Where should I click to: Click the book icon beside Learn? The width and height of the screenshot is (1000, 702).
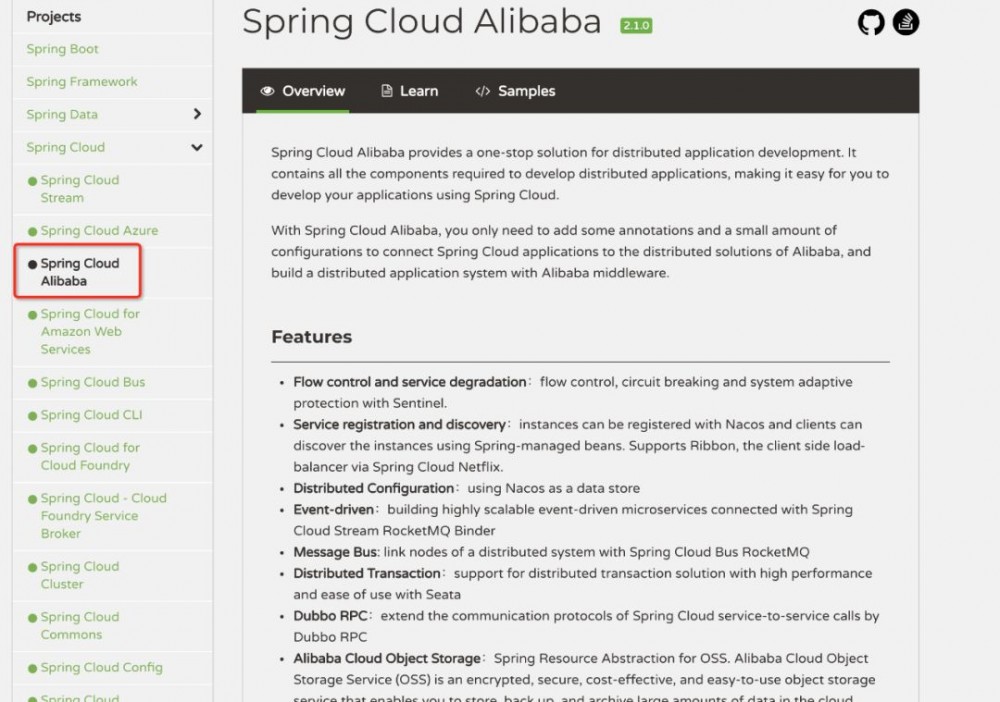click(386, 91)
